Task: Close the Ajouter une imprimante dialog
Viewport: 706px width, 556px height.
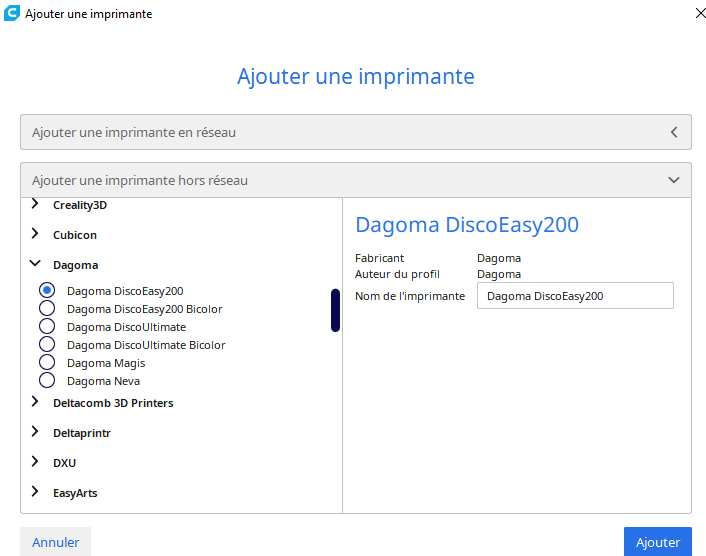Action: pos(700,14)
